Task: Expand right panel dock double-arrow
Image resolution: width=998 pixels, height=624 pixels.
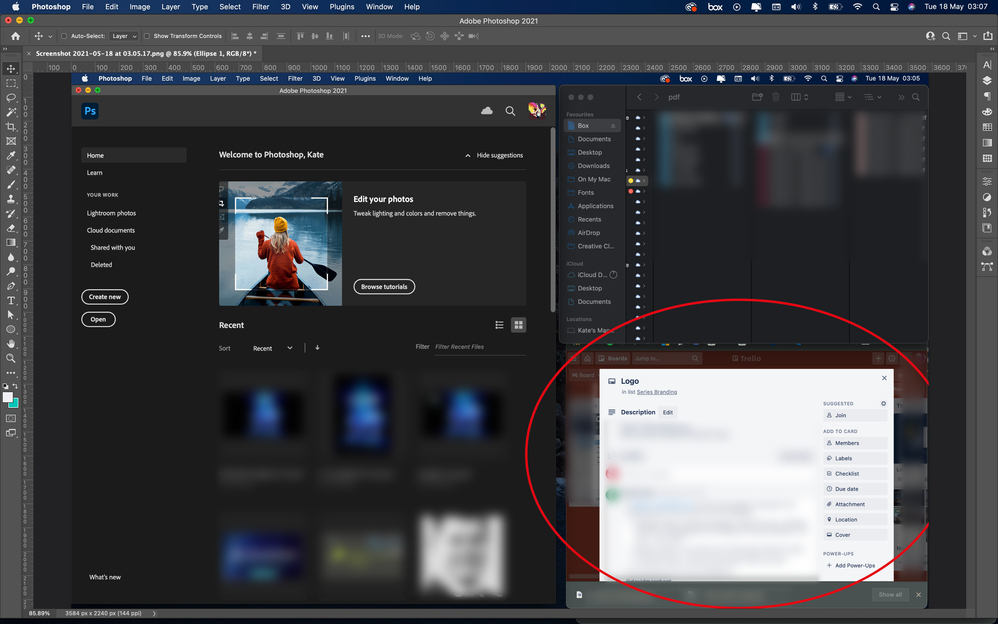Action: coord(992,49)
